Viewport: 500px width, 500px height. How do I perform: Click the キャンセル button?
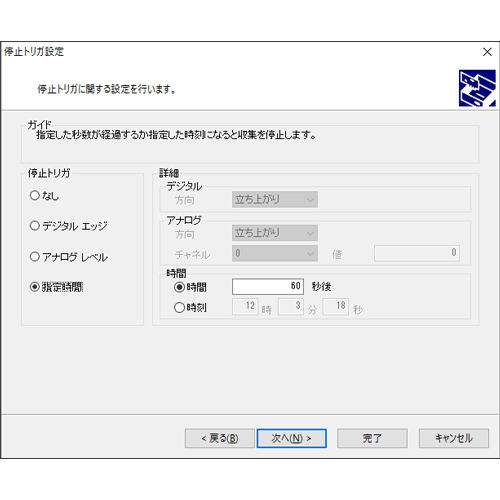454,438
